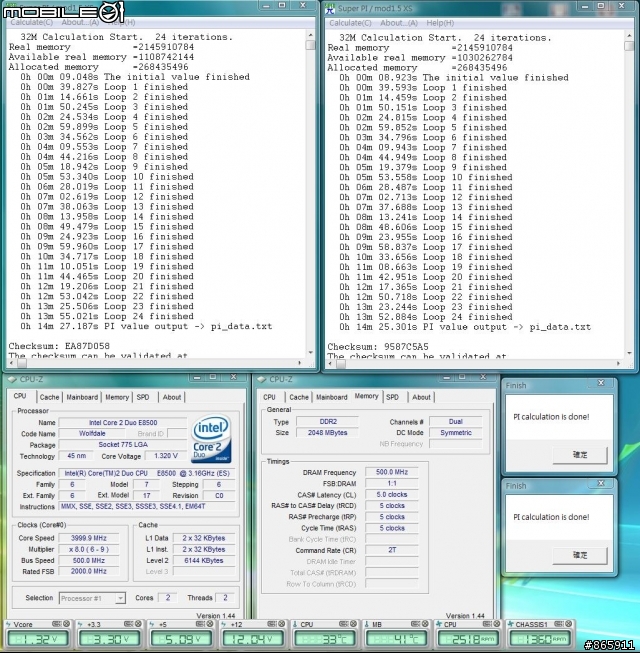Click scroll-right arrow in right Super PI window
The height and width of the screenshot is (653, 640).
coord(618,364)
